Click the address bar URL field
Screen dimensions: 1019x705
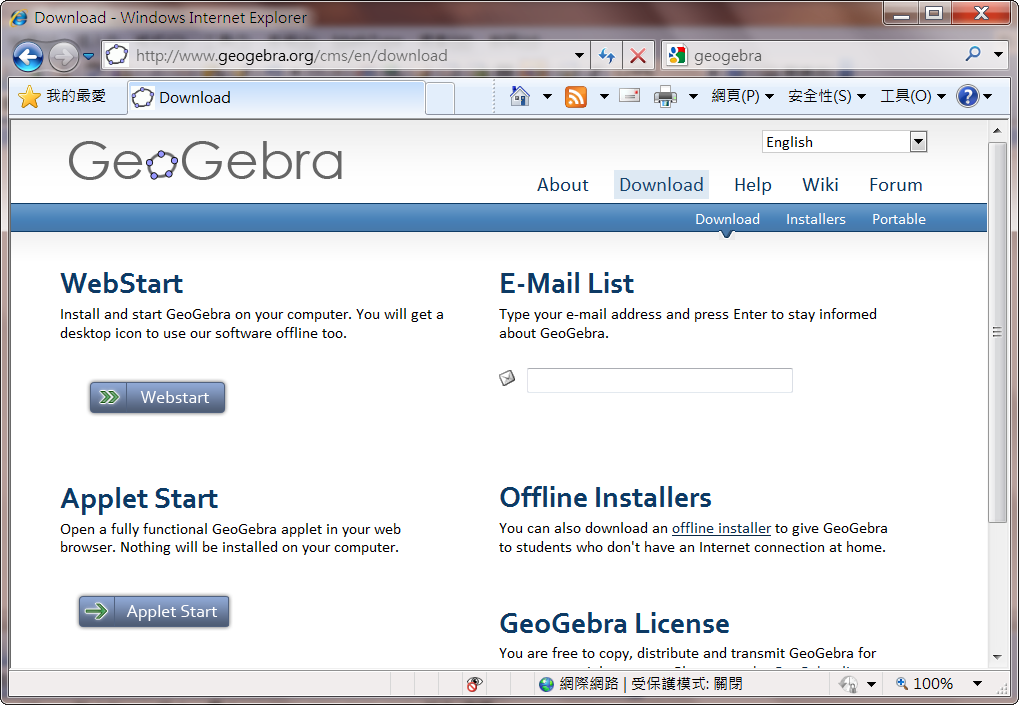[344, 56]
